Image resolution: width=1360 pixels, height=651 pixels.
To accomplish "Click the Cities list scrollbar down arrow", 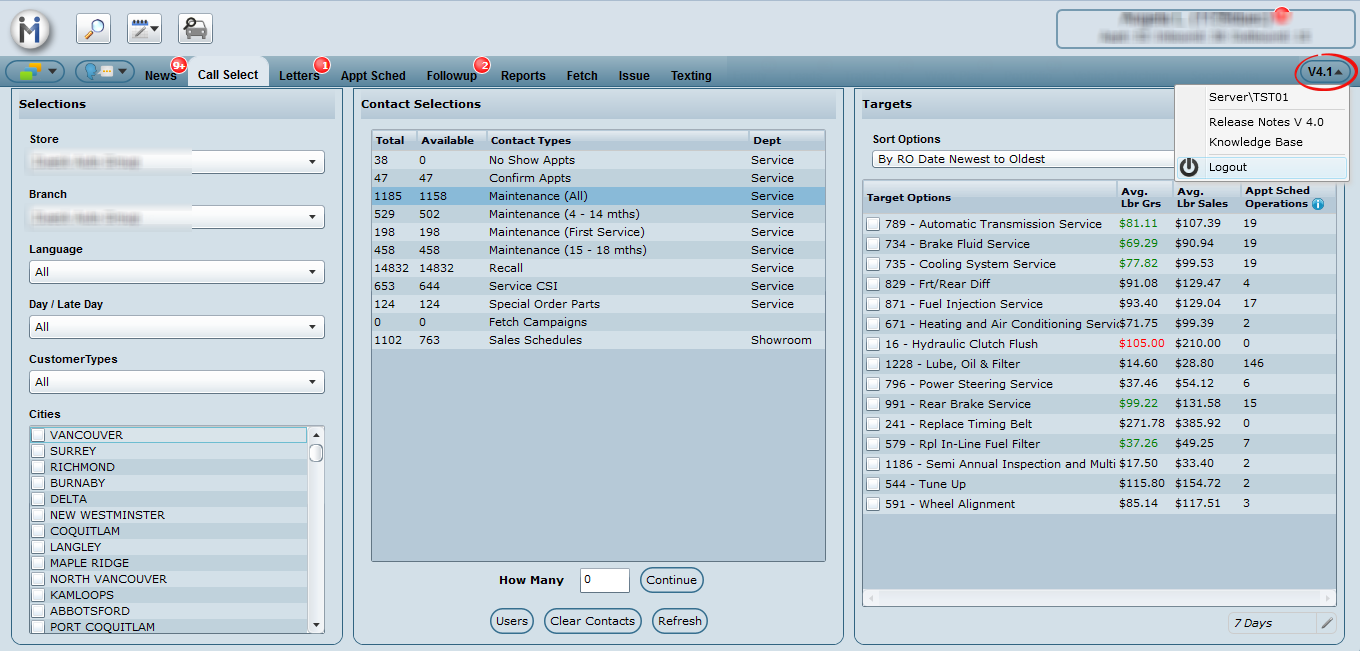I will tap(316, 625).
